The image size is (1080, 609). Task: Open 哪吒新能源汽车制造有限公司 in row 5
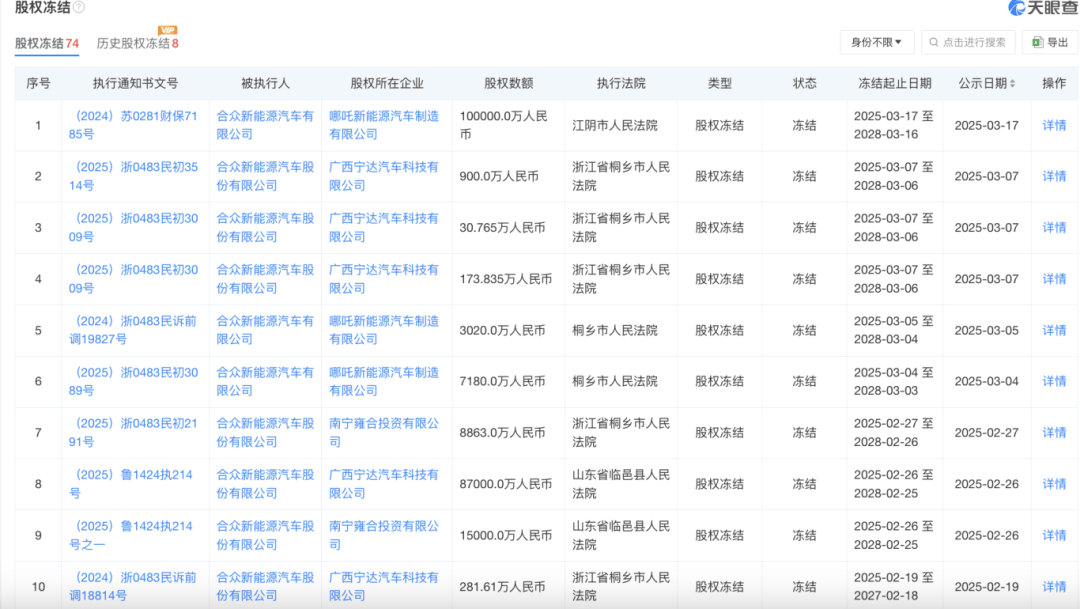(x=384, y=331)
